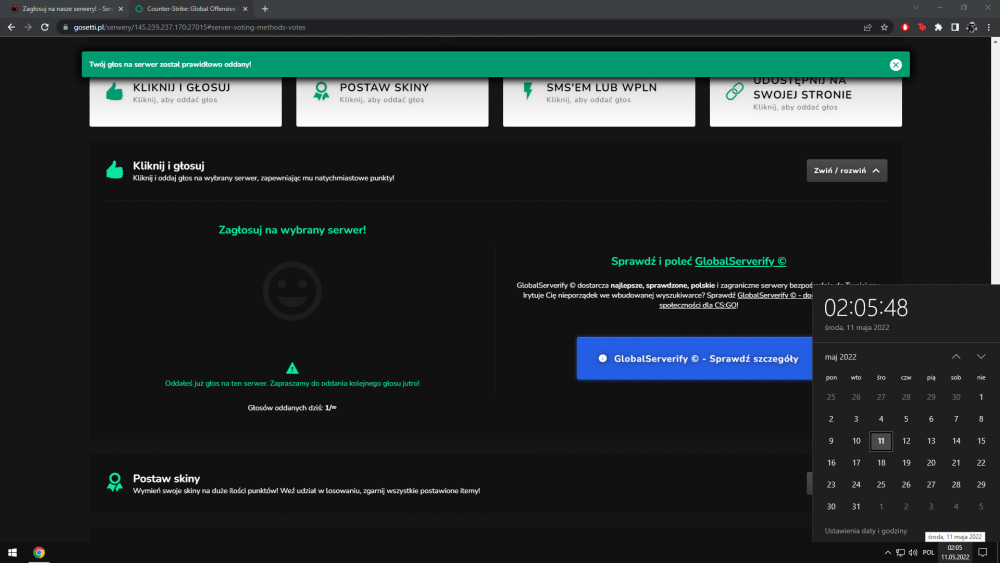Image resolution: width=1000 pixels, height=563 pixels.
Task: Open the red shield extension icon
Action: coord(905,27)
